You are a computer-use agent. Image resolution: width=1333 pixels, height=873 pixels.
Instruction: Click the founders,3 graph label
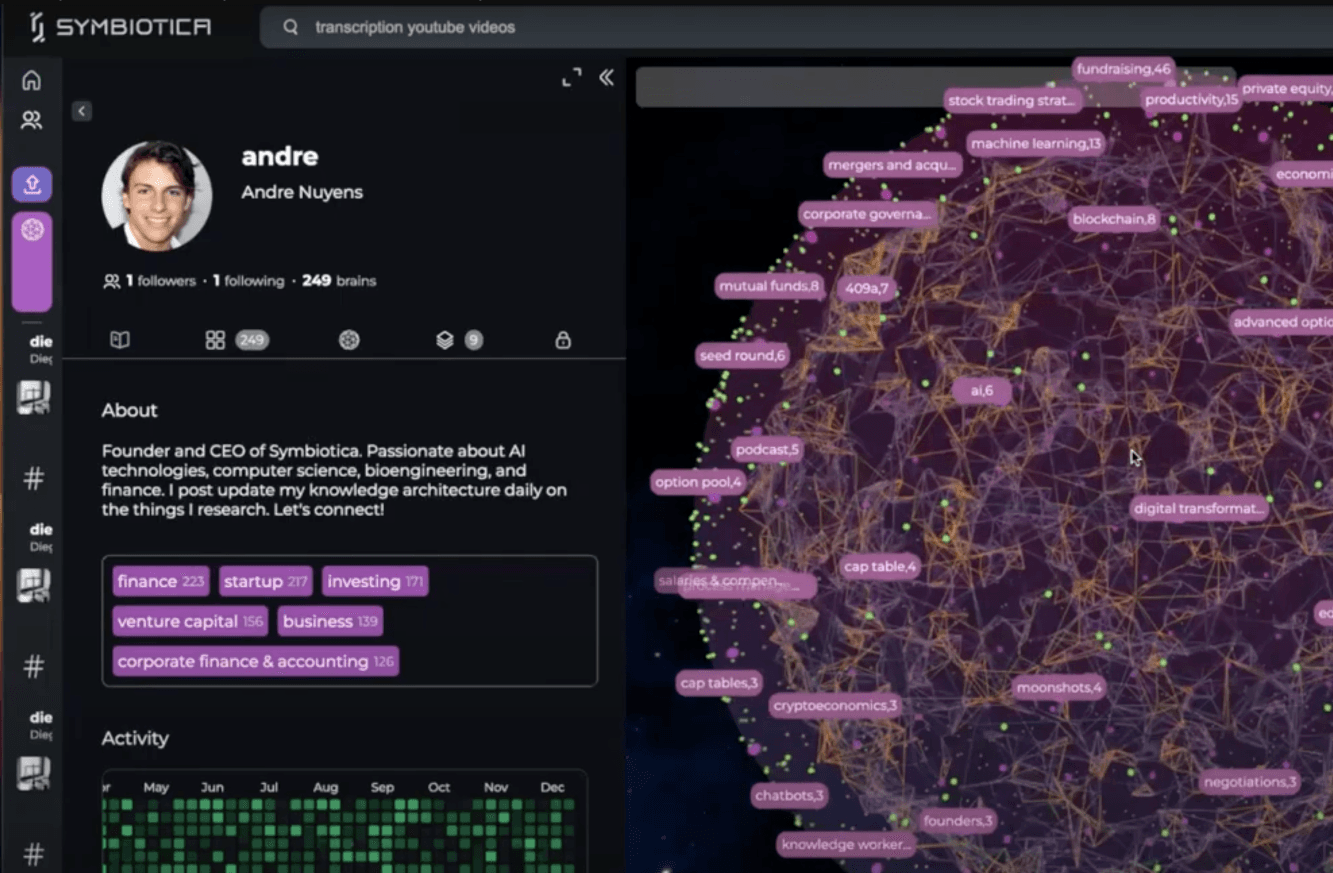click(x=958, y=821)
